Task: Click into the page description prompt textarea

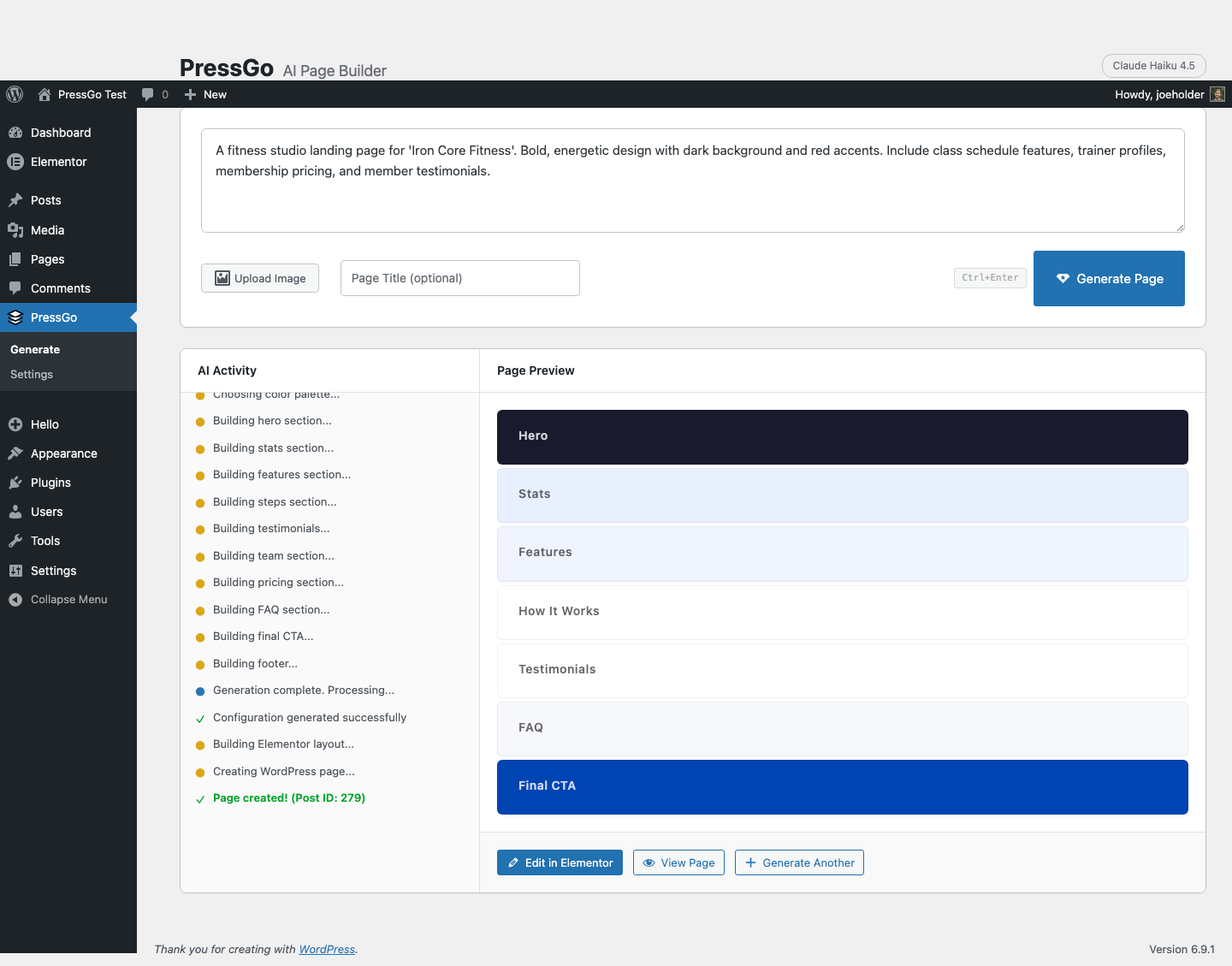Action: tap(693, 181)
